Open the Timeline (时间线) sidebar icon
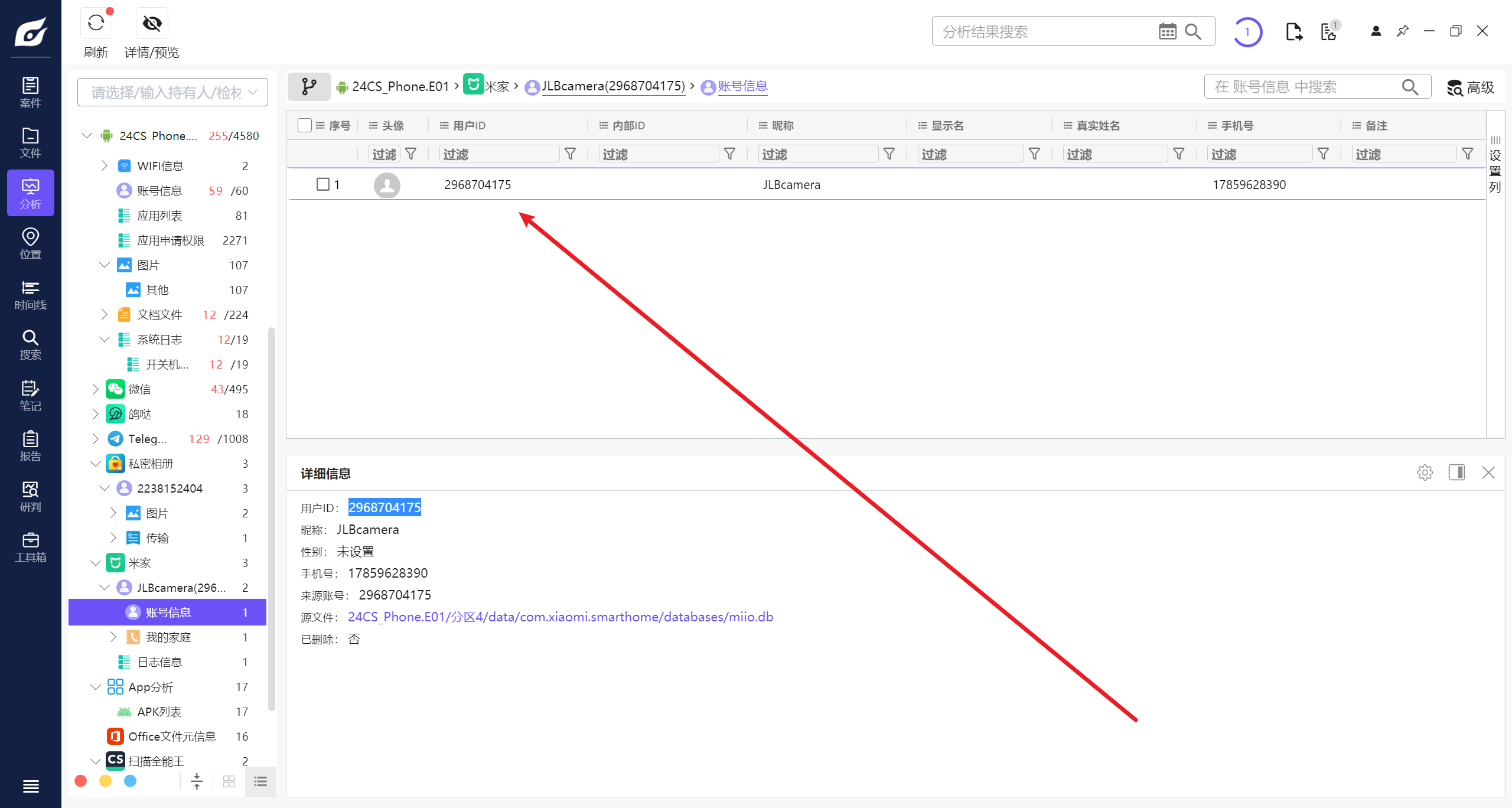Screen dimensions: 1512x808 click(30, 295)
